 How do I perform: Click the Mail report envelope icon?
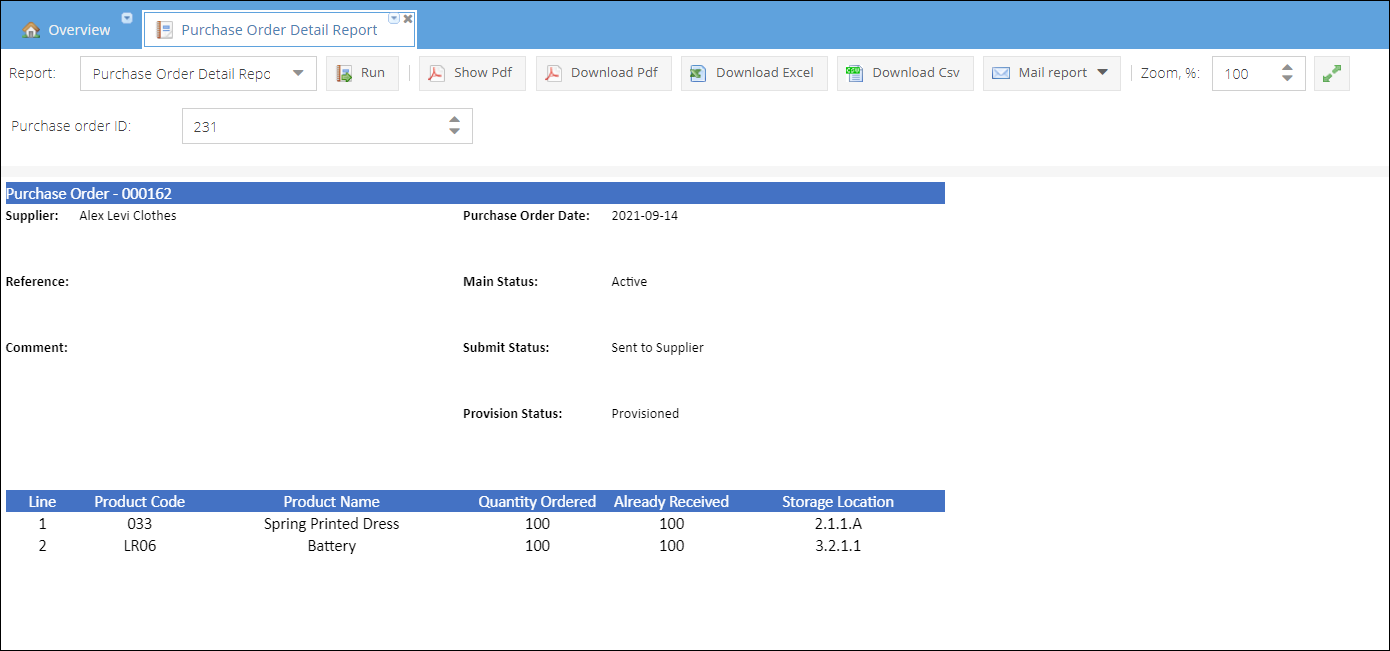pos(1001,73)
